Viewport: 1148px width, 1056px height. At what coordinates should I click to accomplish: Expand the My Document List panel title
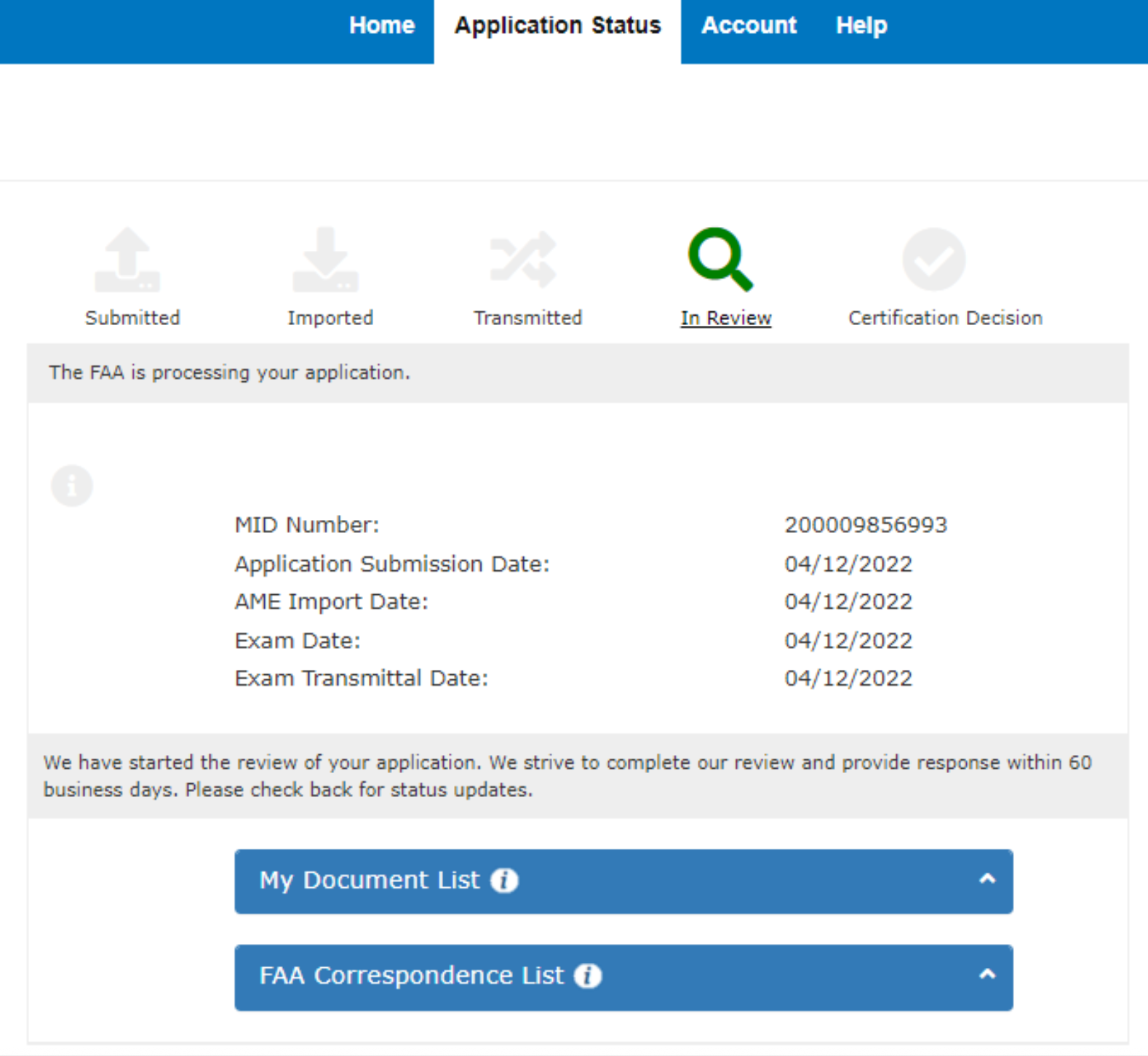pyautogui.click(x=370, y=881)
